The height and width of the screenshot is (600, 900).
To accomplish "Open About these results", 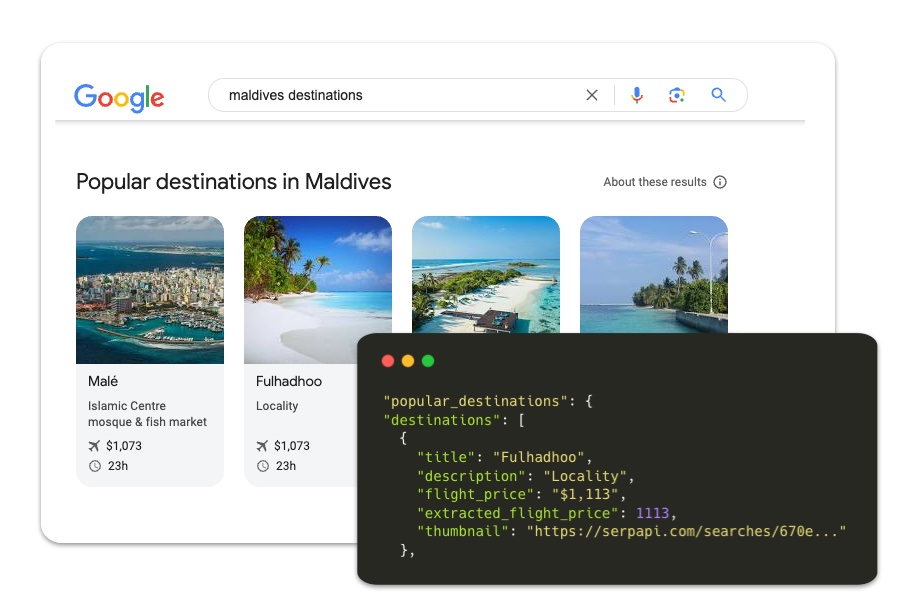I will coord(654,182).
